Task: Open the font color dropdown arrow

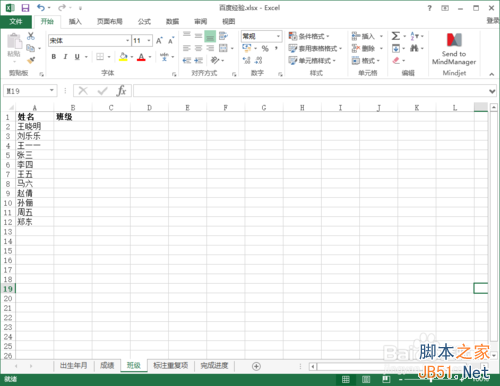Action: click(150, 57)
